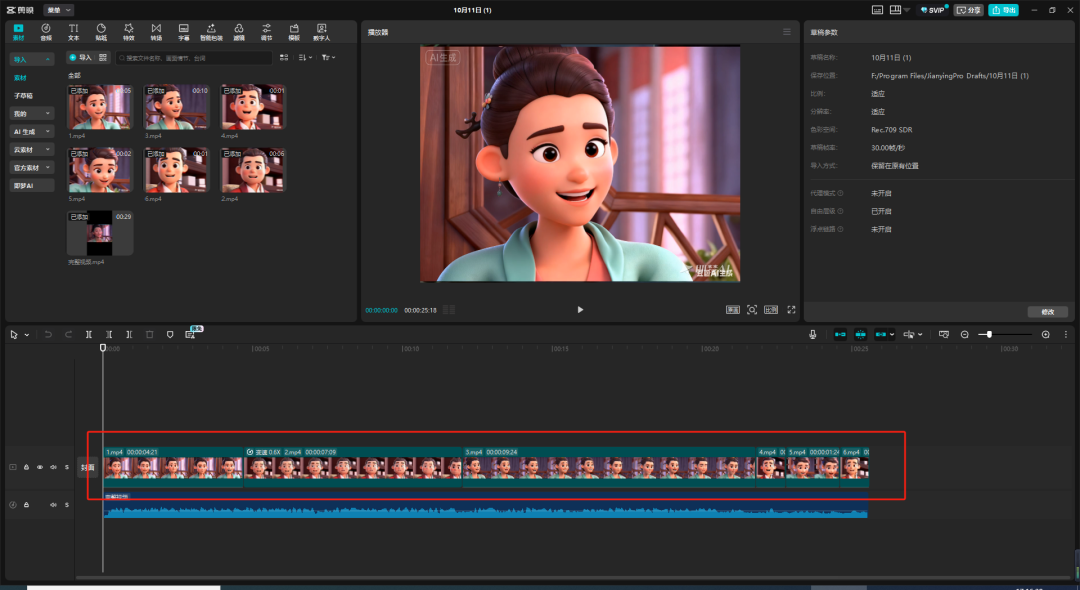Image resolution: width=1080 pixels, height=590 pixels.
Task: Mute the main video track
Action: pos(53,467)
